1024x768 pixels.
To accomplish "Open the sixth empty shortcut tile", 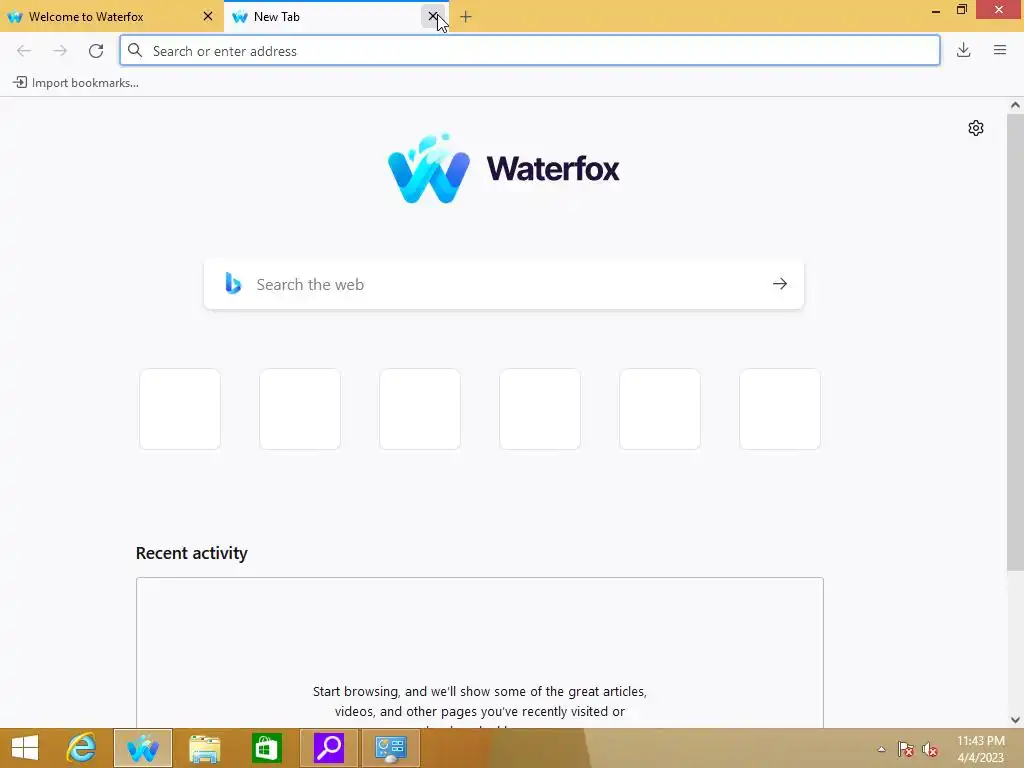I will pyautogui.click(x=780, y=409).
